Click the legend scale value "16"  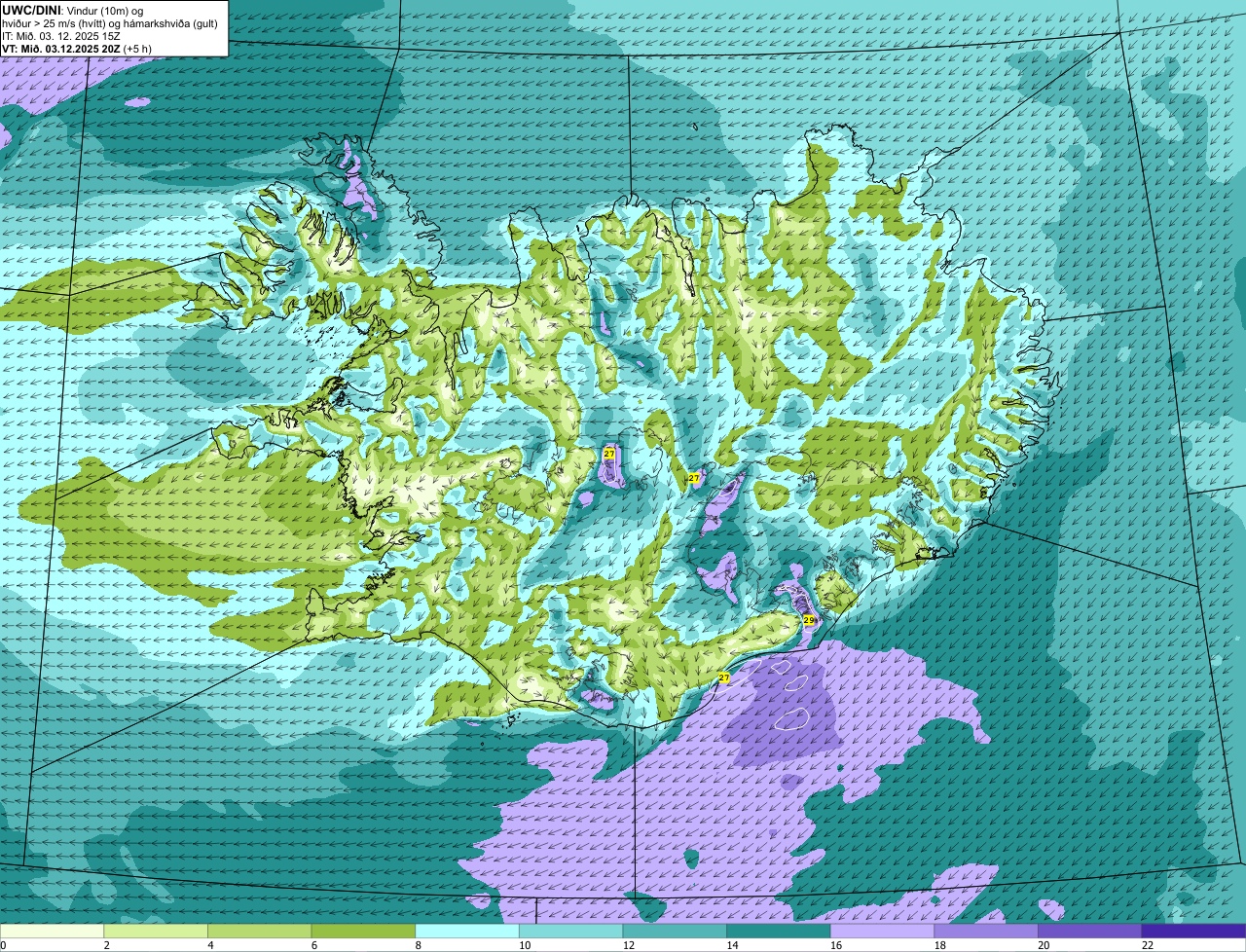[835, 945]
